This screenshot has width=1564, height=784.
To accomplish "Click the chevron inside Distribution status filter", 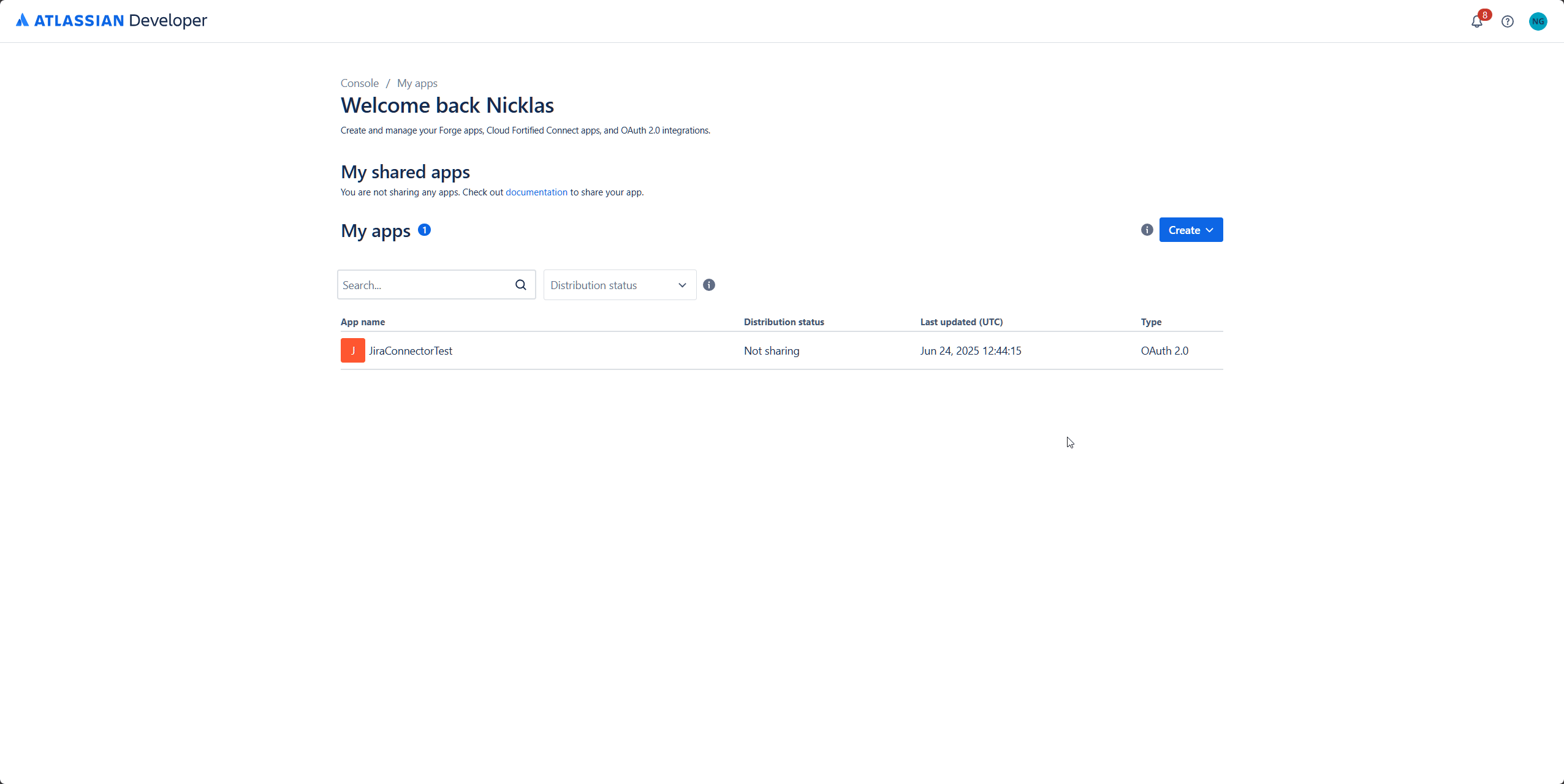I will (681, 285).
